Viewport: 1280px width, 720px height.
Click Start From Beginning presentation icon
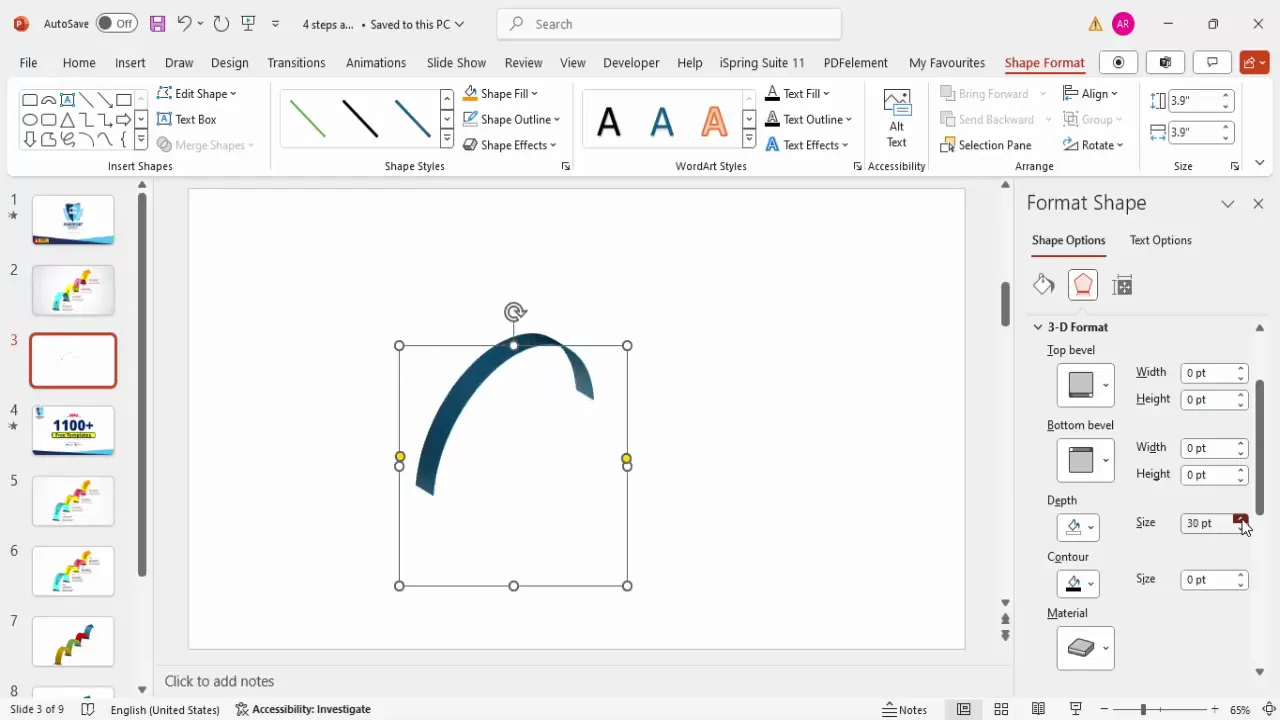click(x=249, y=23)
